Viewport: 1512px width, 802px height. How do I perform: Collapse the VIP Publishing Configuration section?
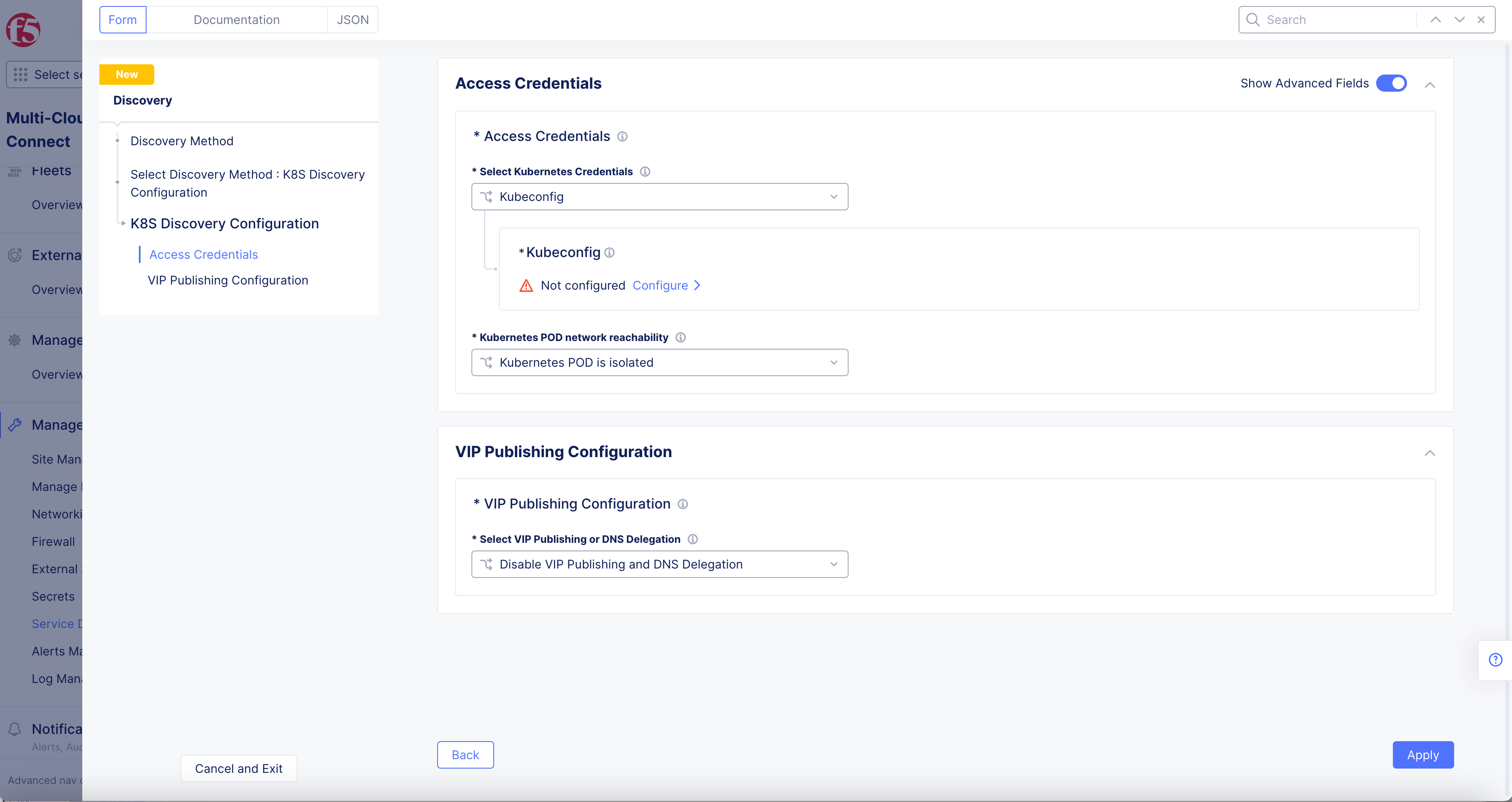[1430, 453]
